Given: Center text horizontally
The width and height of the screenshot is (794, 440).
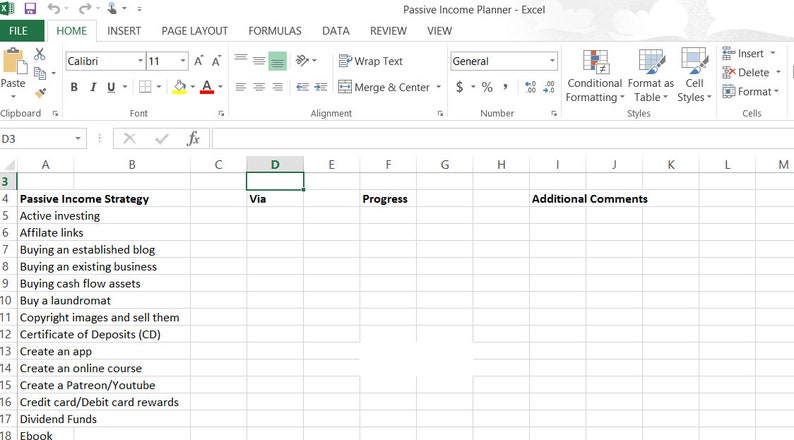Looking at the screenshot, I should coord(259,87).
